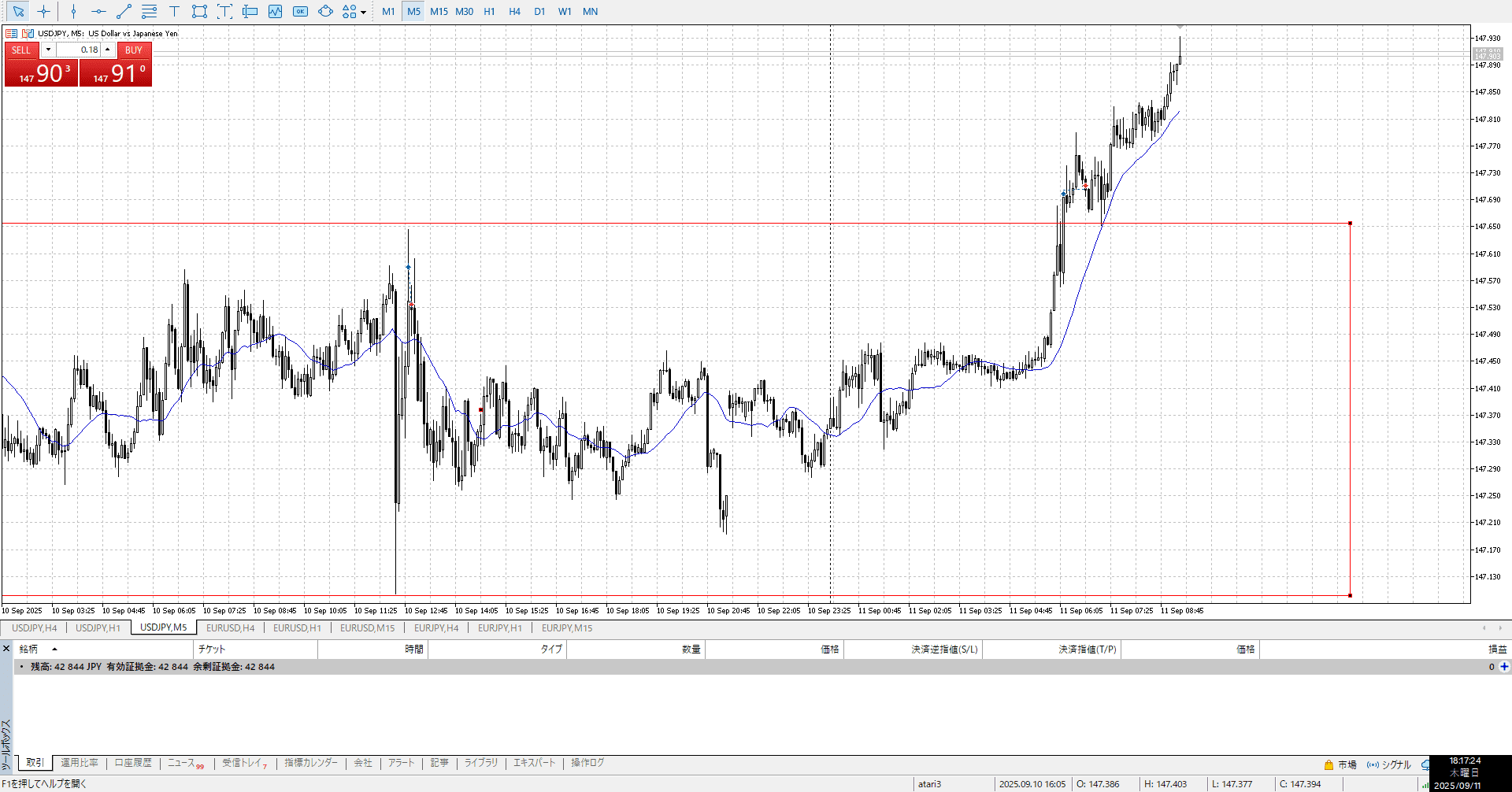Enable the D1 timeframe button
The height and width of the screenshot is (792, 1512).
pyautogui.click(x=539, y=12)
